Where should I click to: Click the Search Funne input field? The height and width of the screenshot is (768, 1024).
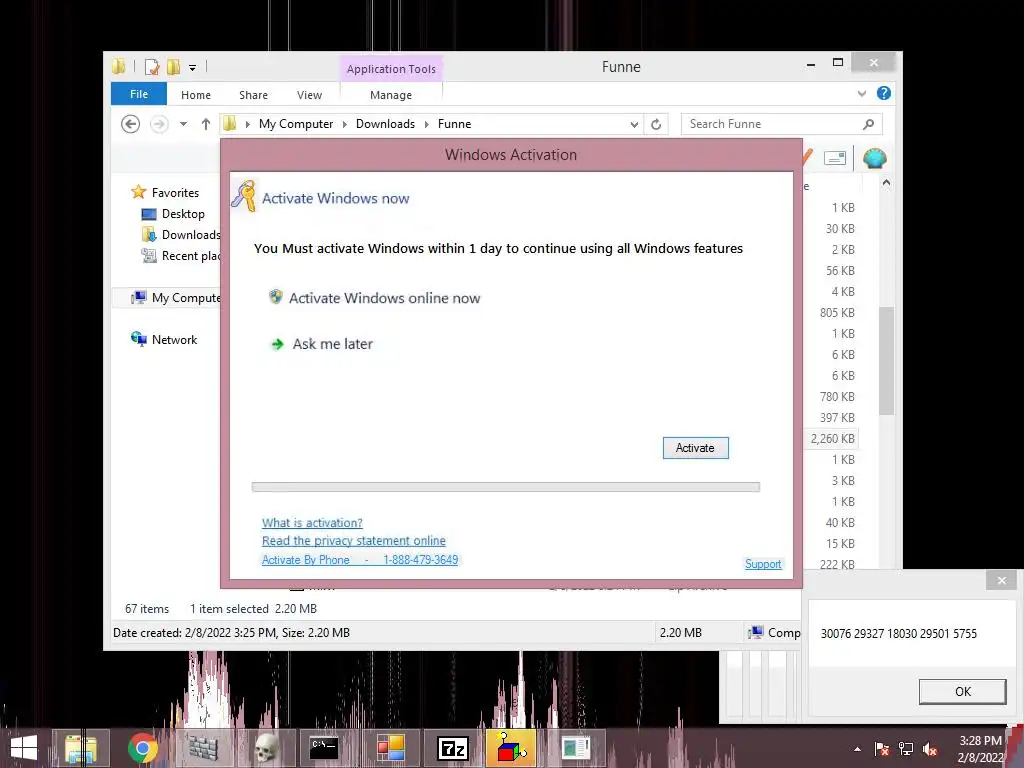(x=771, y=124)
